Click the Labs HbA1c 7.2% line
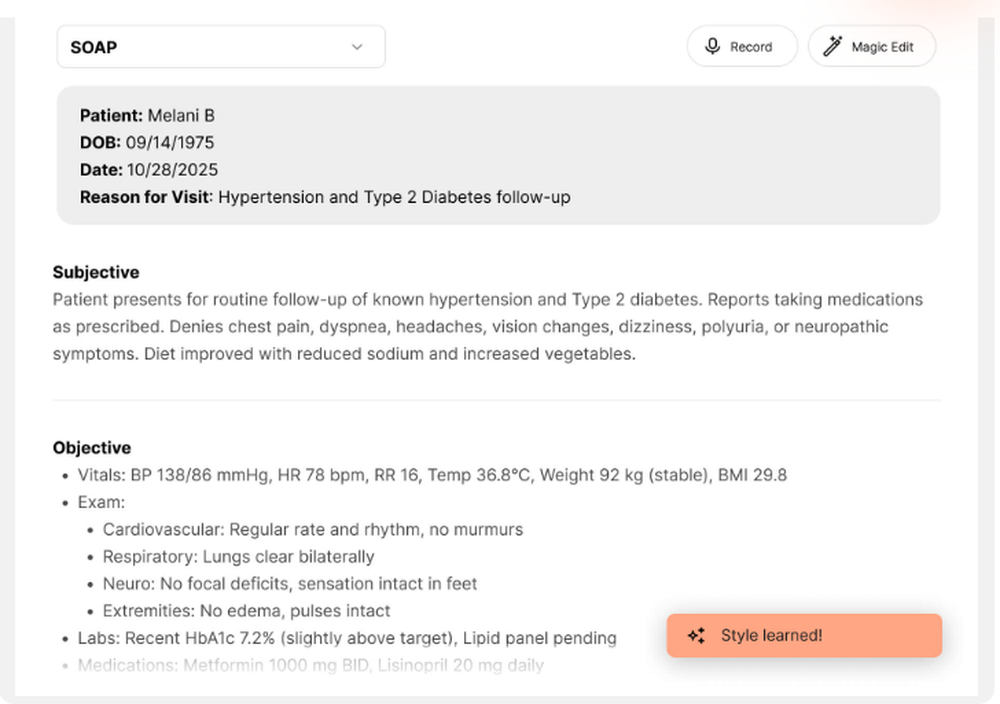 [x=346, y=638]
